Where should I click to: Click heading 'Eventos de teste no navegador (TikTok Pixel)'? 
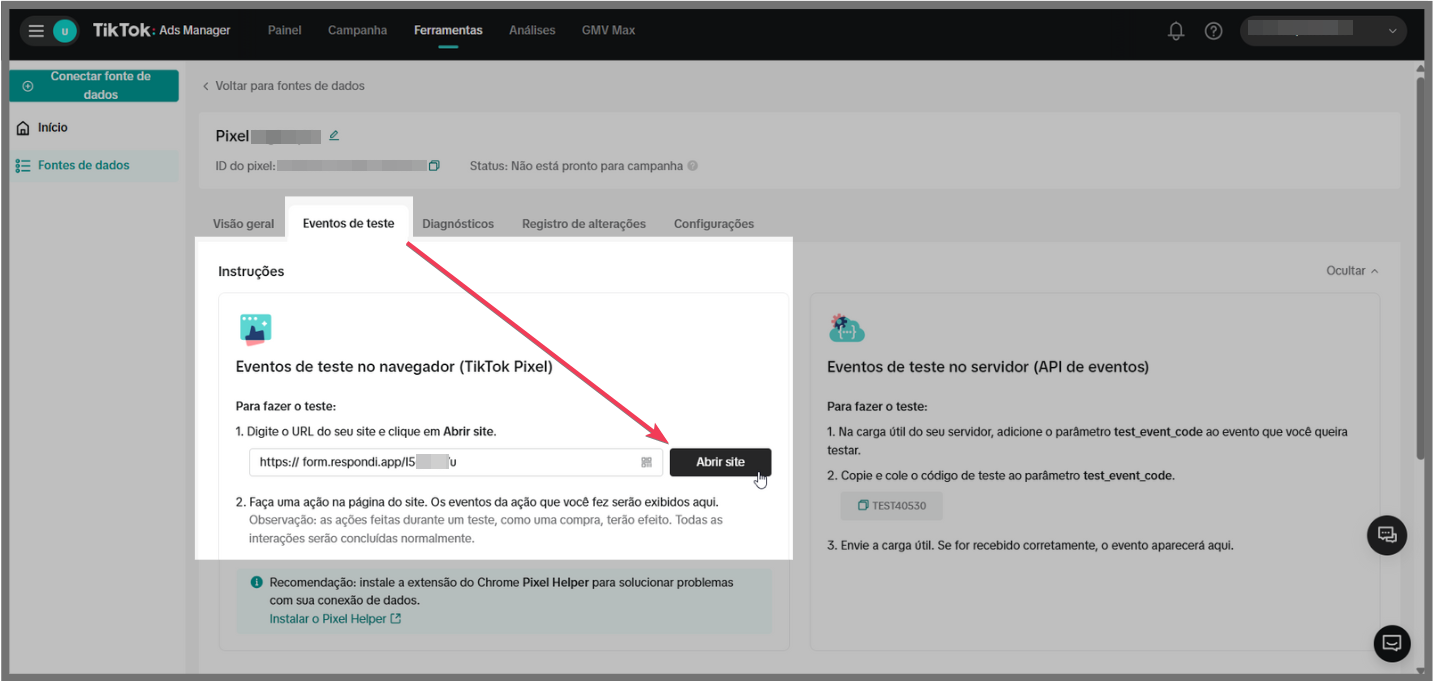394,367
